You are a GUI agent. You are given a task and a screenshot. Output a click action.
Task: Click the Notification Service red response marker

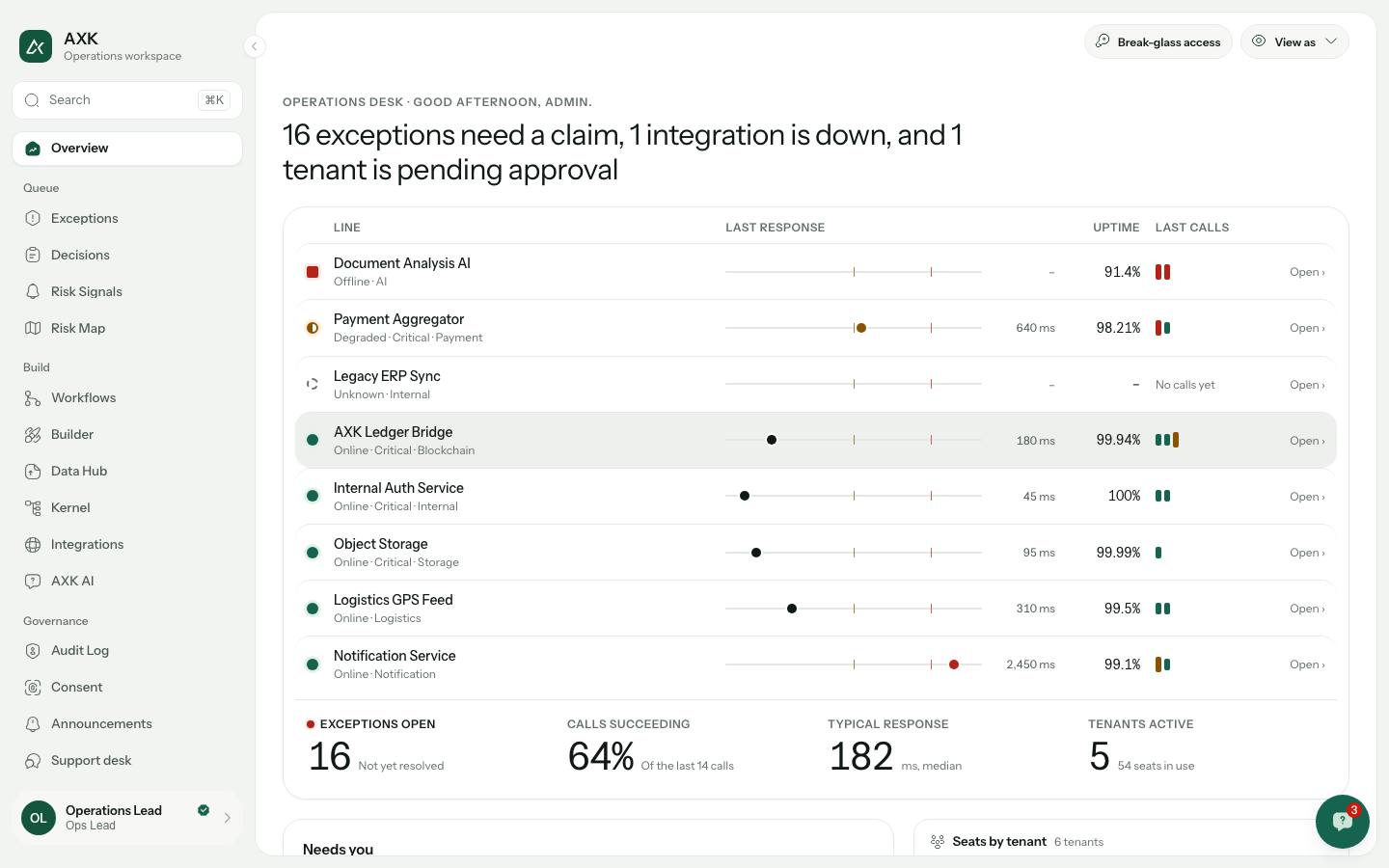[x=954, y=665]
